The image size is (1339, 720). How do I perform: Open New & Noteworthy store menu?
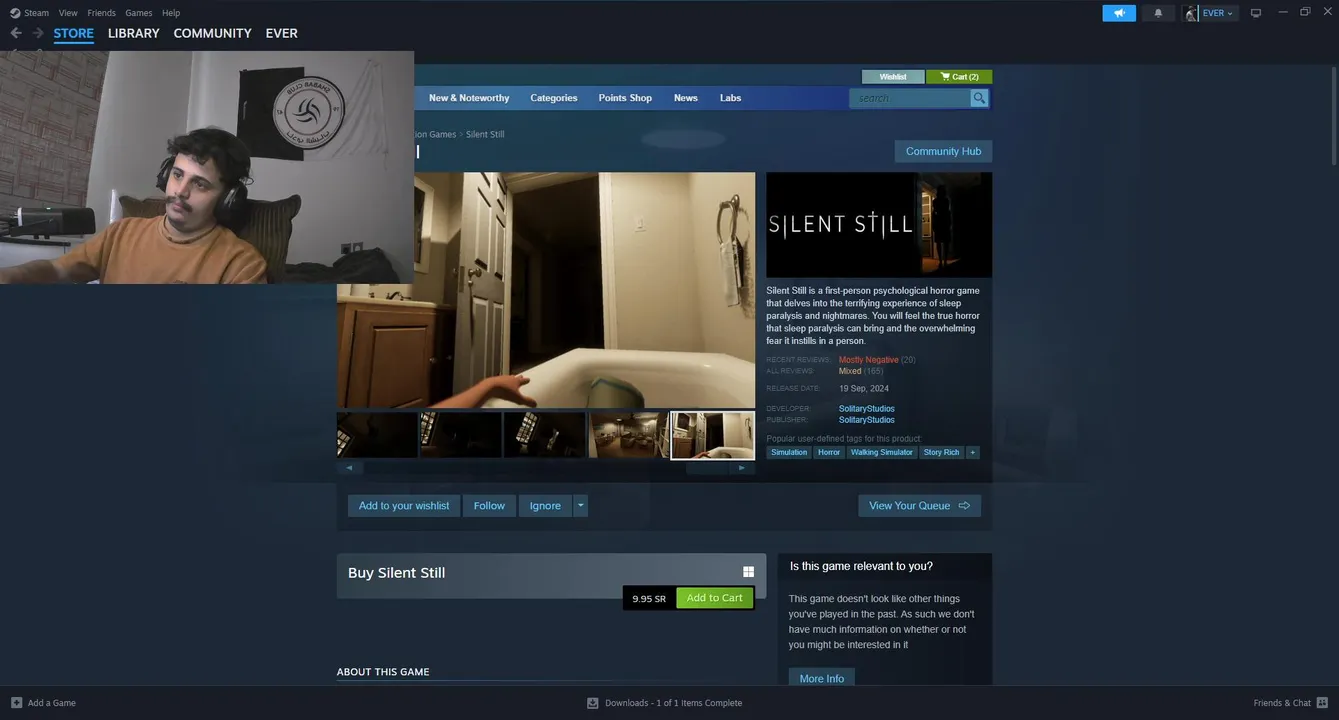469,98
